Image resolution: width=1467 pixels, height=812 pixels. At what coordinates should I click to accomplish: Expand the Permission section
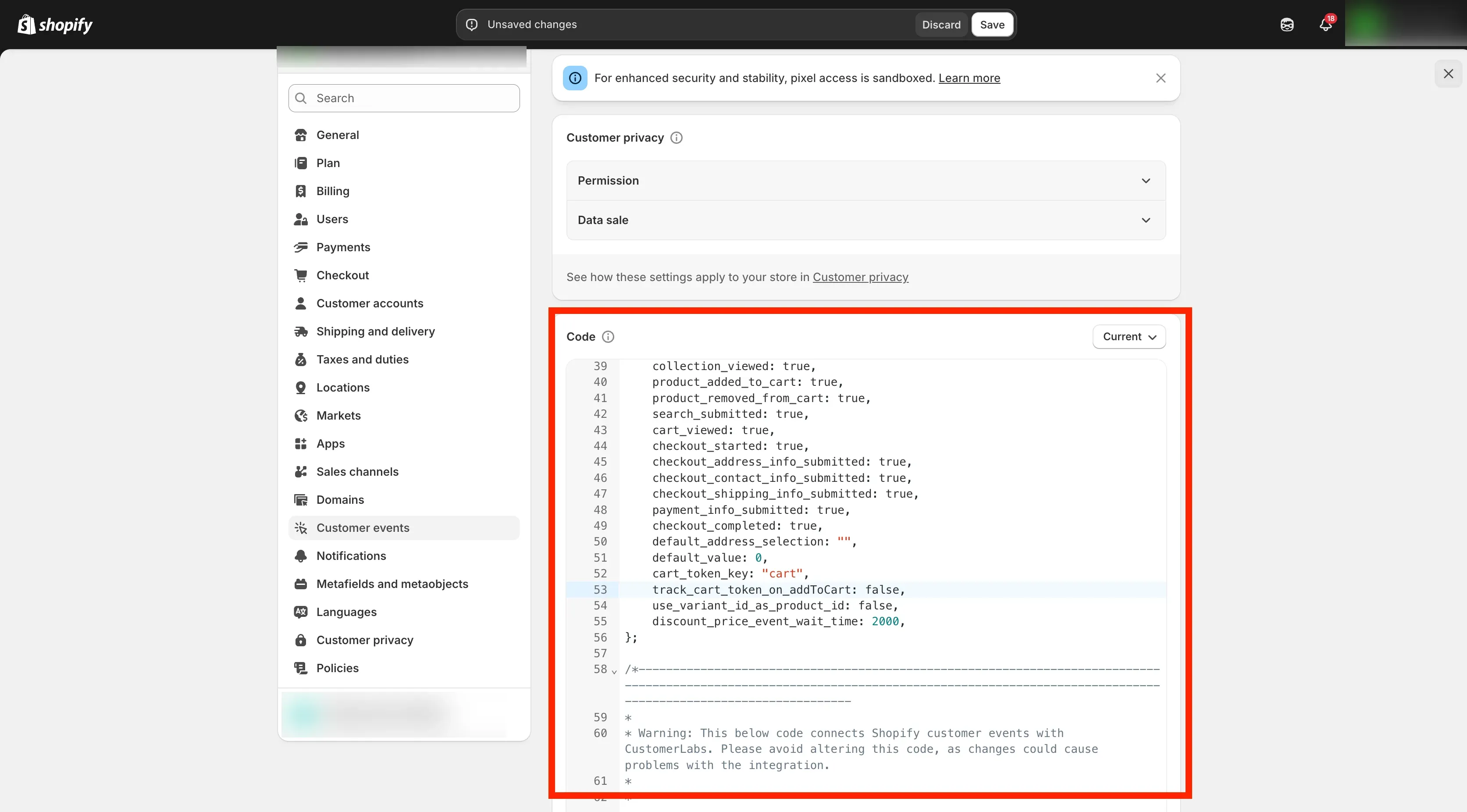[866, 181]
